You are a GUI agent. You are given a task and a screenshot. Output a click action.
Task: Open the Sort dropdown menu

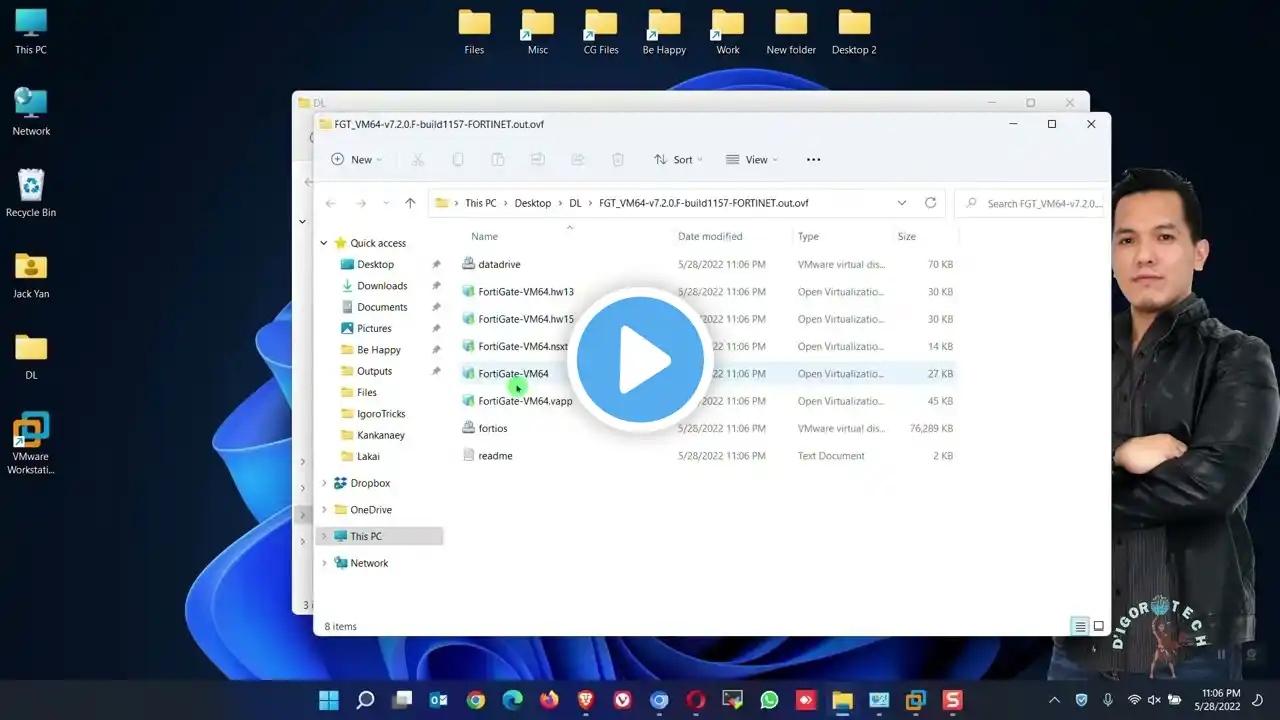[677, 160]
